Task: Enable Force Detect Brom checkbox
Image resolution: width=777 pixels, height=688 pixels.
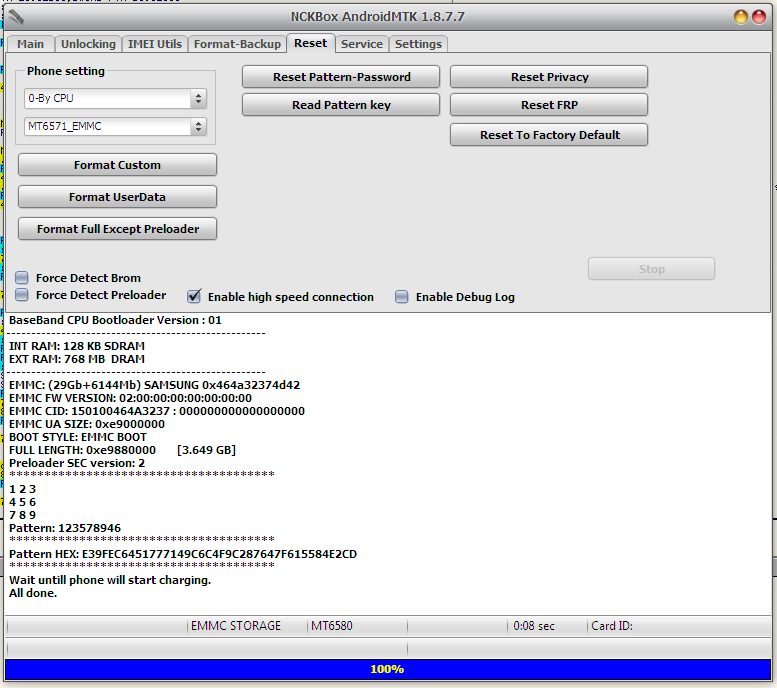Action: 22,278
